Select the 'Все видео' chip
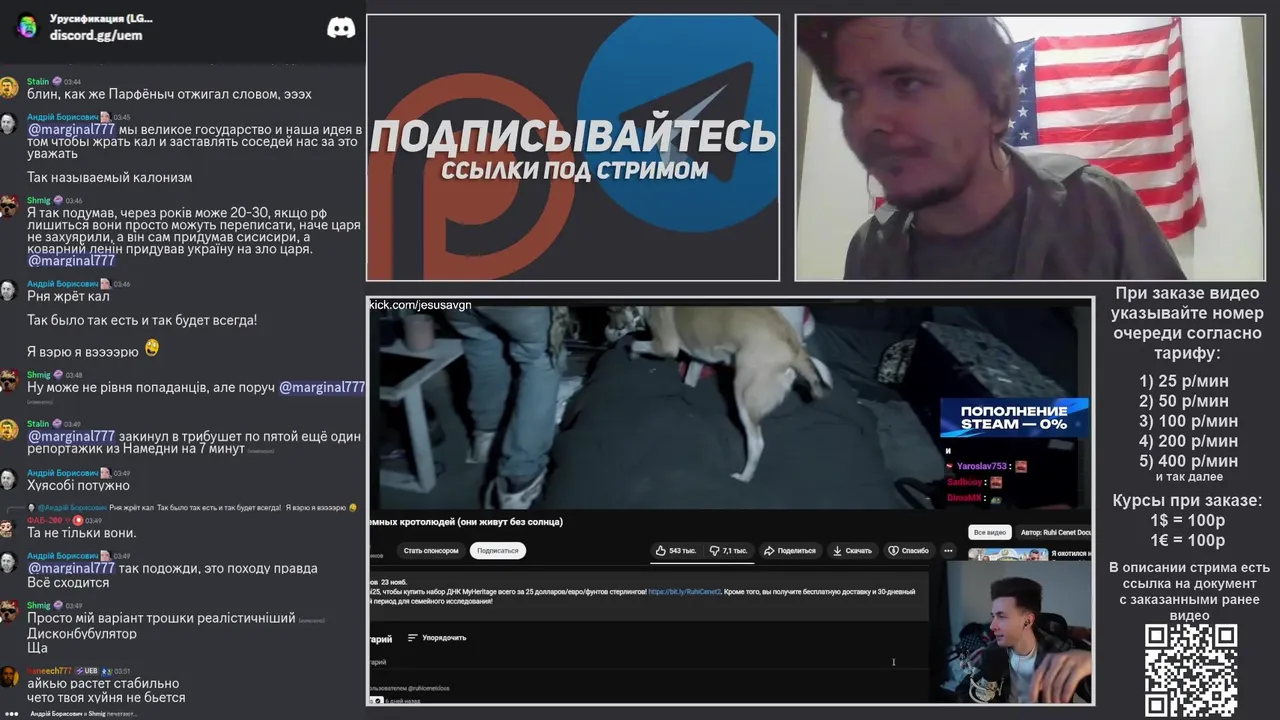Image resolution: width=1280 pixels, height=720 pixels. click(989, 532)
